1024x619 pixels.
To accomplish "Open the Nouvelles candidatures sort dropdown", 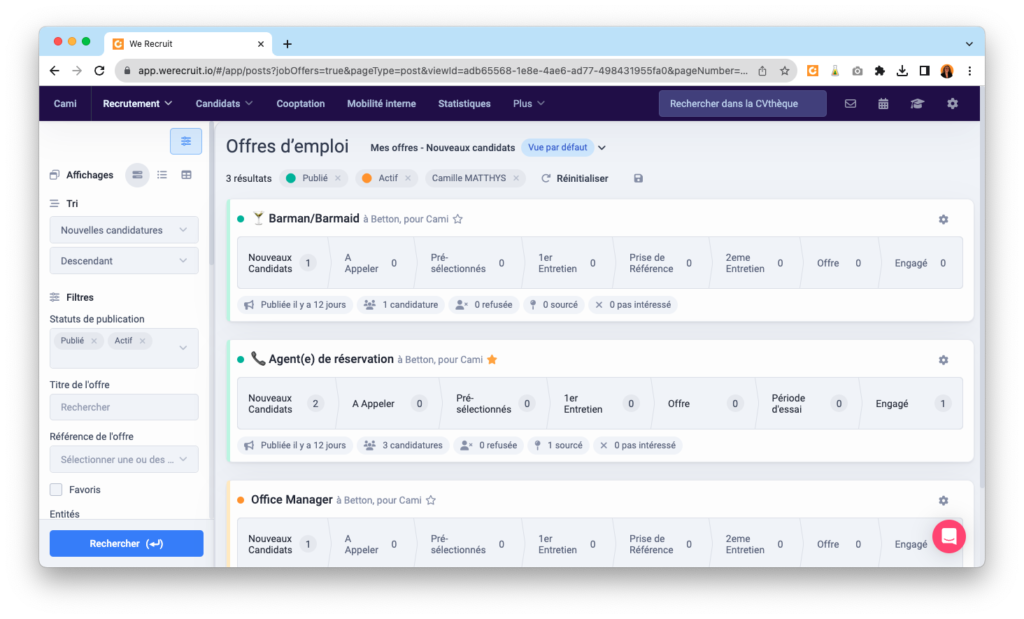I will click(124, 230).
